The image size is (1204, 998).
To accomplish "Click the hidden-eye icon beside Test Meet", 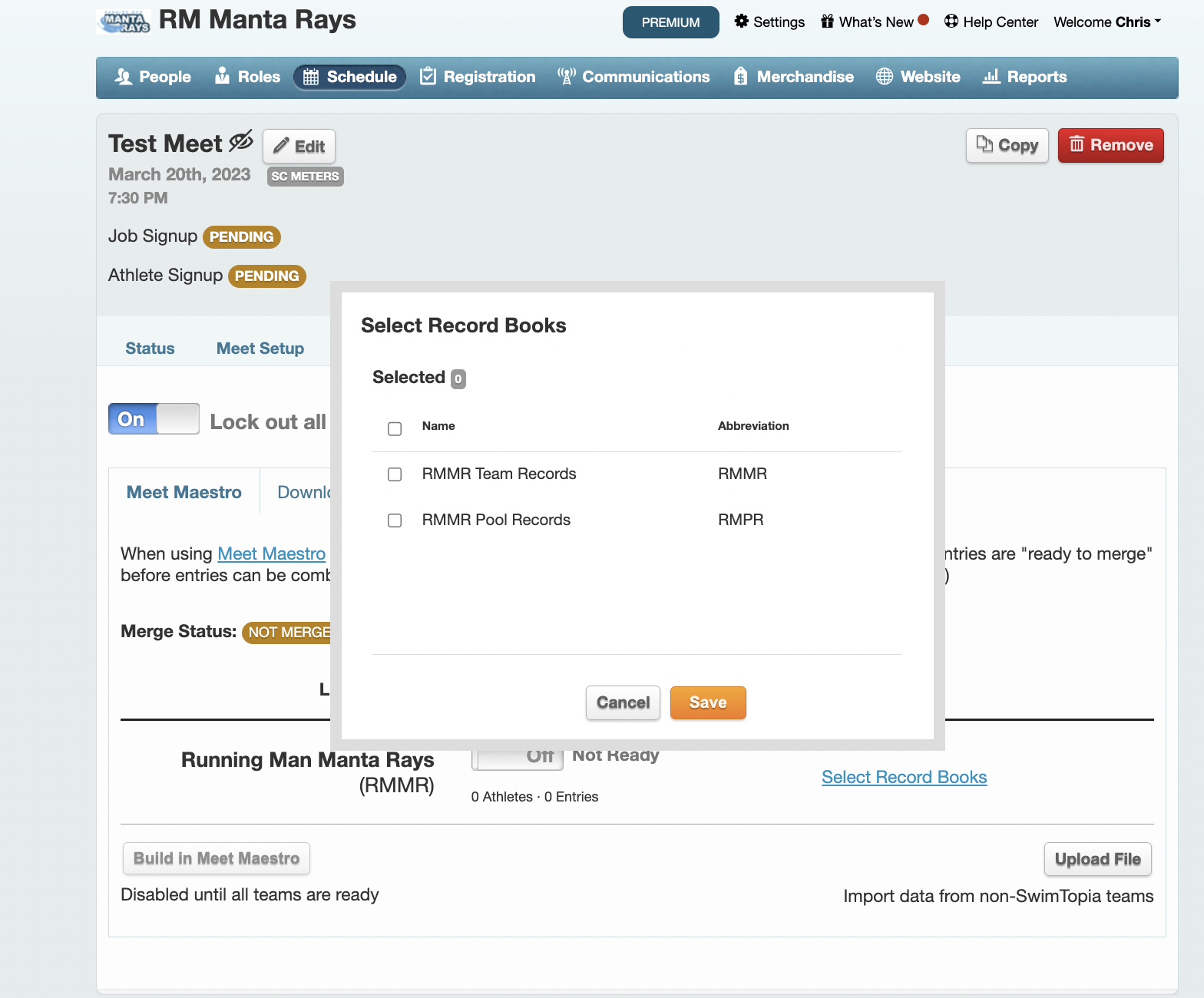I will point(240,141).
